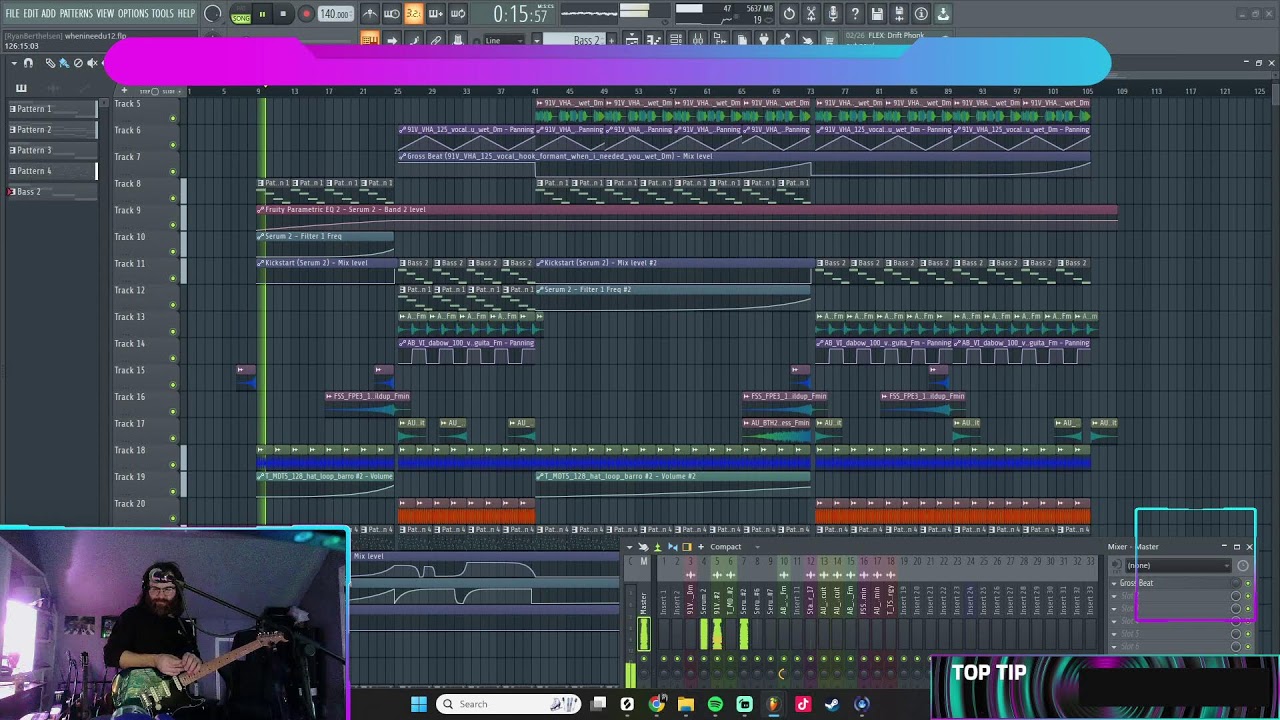Select Pattern 1 in the pattern list
The height and width of the screenshot is (720, 1280).
52,109
